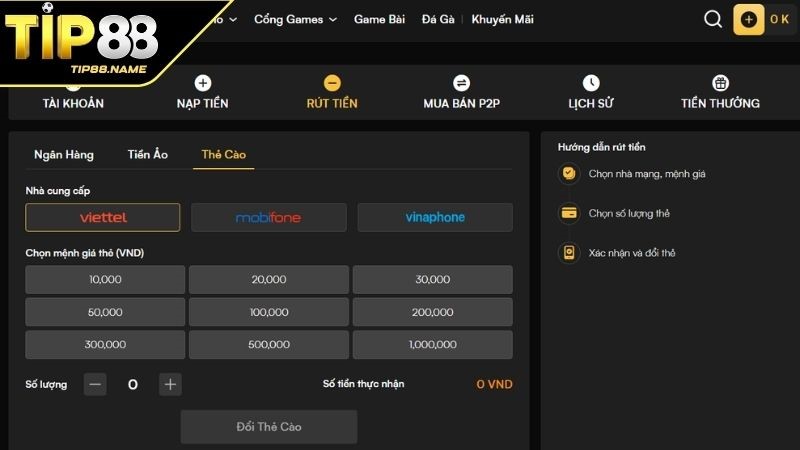Click the Lịch Sử clock icon
The height and width of the screenshot is (450, 800).
591,83
